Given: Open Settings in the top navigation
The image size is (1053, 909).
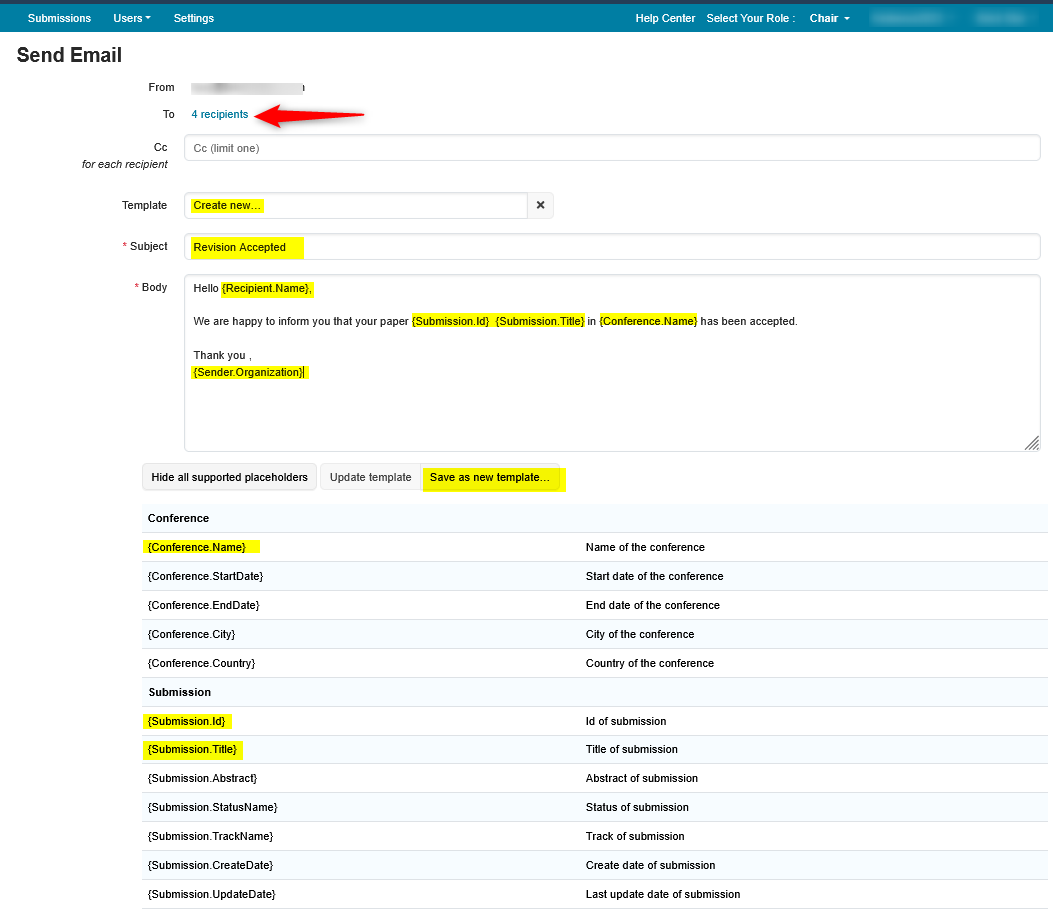Looking at the screenshot, I should pos(193,18).
